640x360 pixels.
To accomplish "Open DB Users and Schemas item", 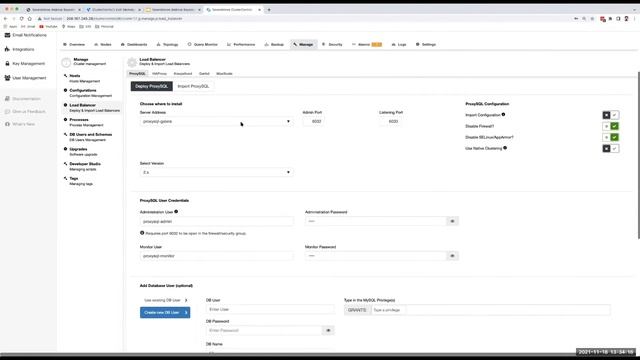I will pos(91,137).
